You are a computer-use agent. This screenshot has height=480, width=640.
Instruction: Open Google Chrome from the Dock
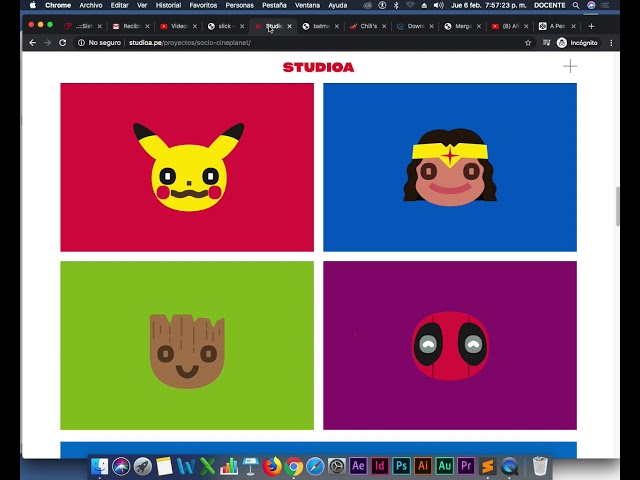(294, 466)
